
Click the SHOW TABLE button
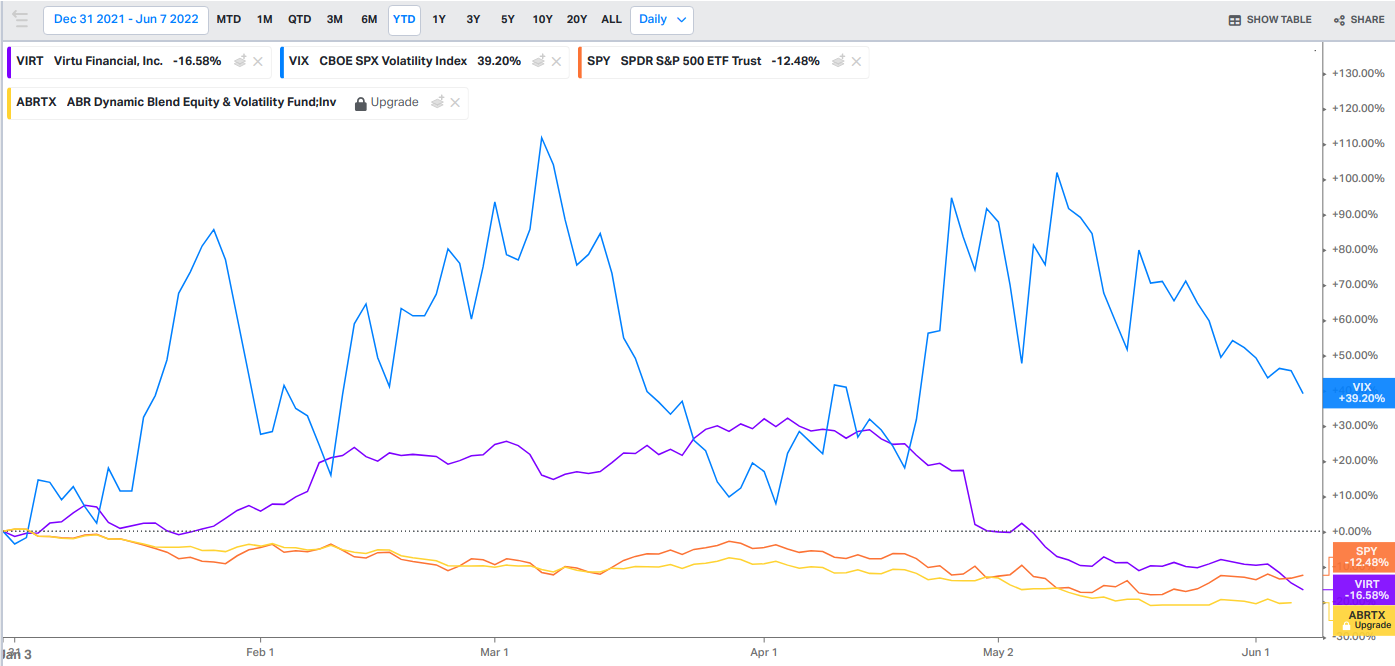point(1270,20)
